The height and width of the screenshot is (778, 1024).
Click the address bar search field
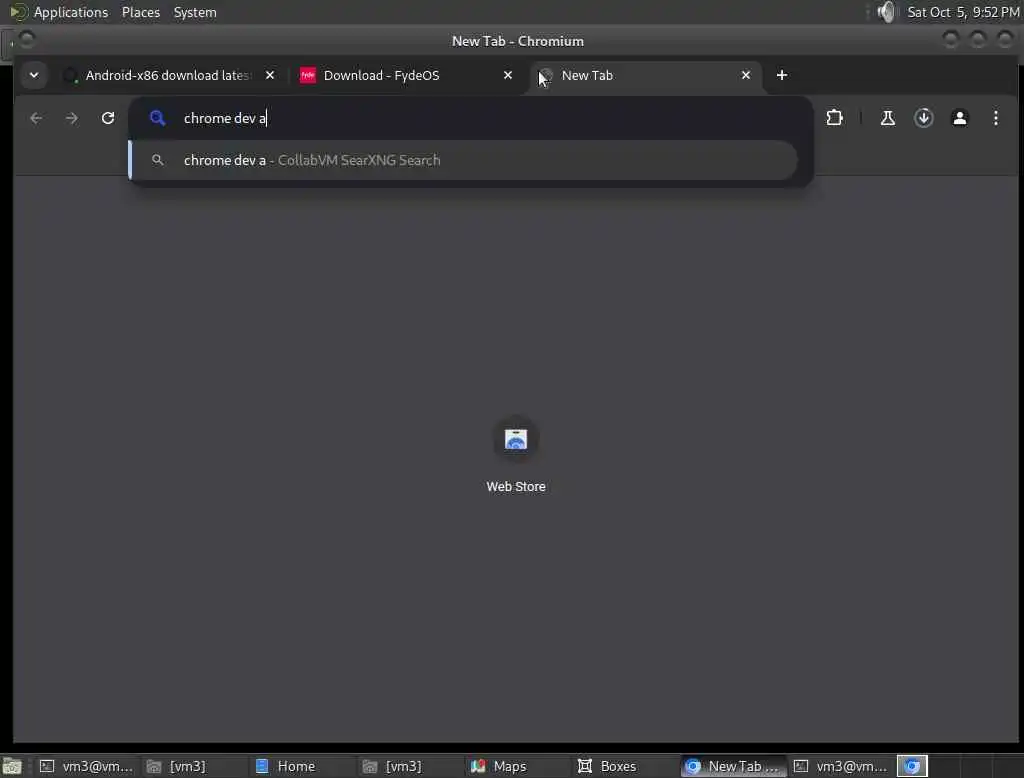tap(470, 118)
